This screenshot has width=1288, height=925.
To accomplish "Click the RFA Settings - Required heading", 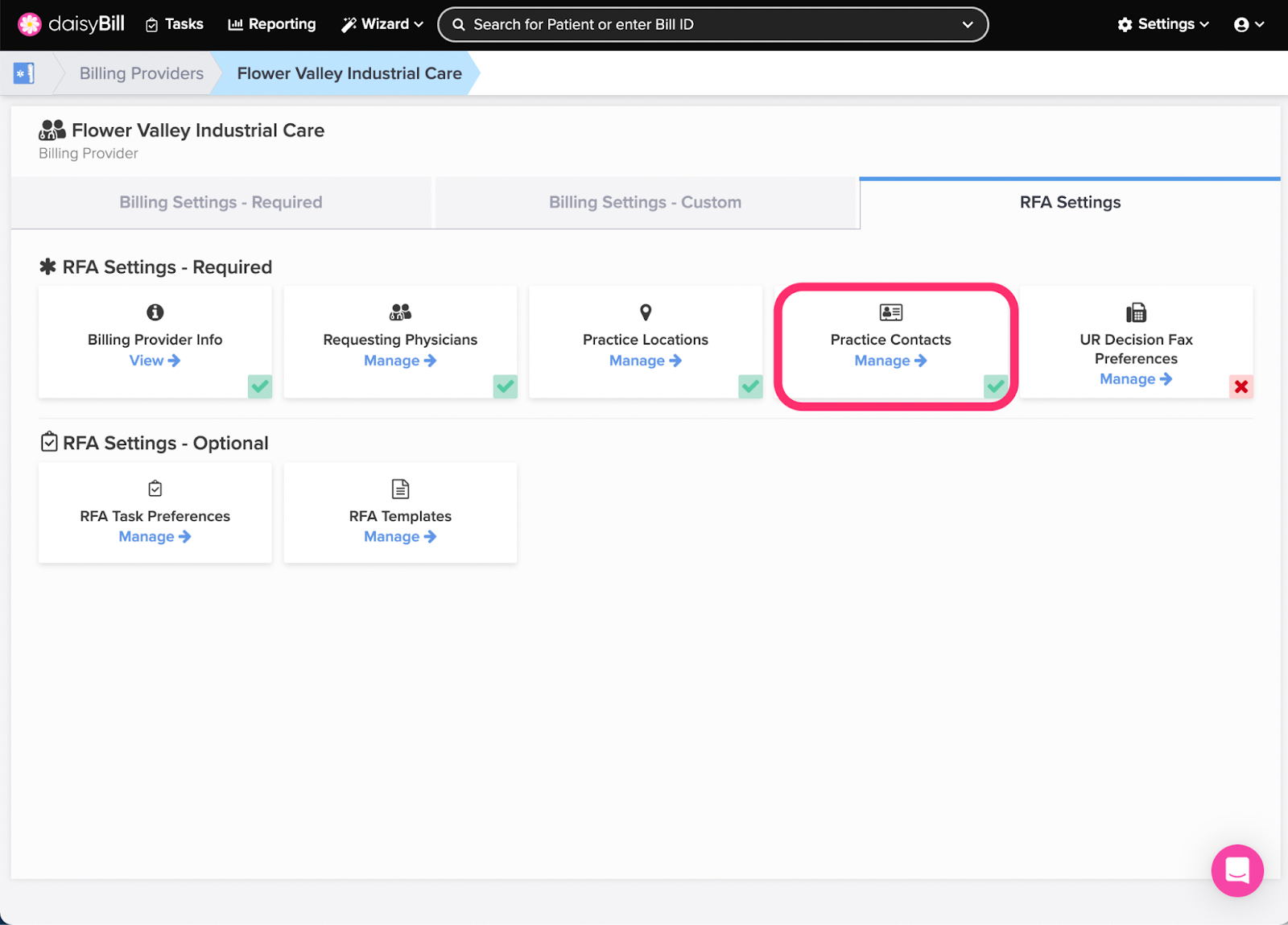I will [x=167, y=267].
